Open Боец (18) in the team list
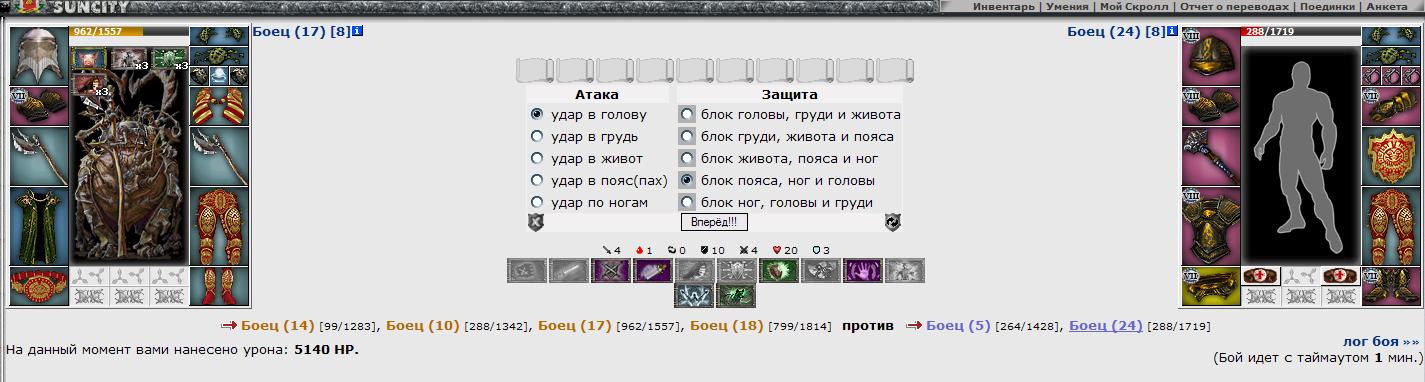This screenshot has height=382, width=1425. (x=727, y=325)
